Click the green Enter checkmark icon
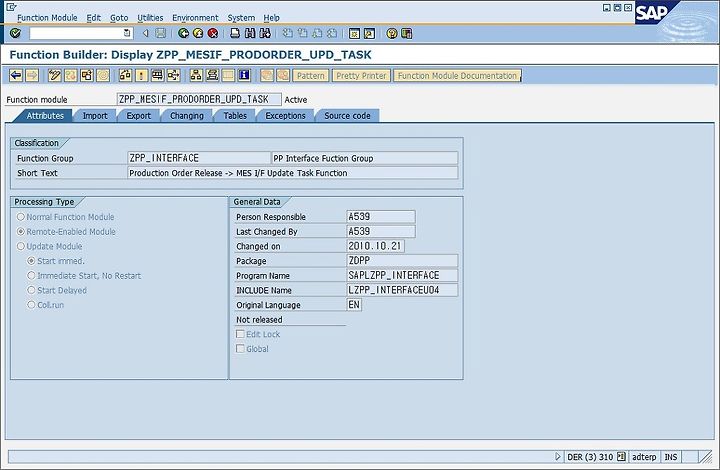 15,33
